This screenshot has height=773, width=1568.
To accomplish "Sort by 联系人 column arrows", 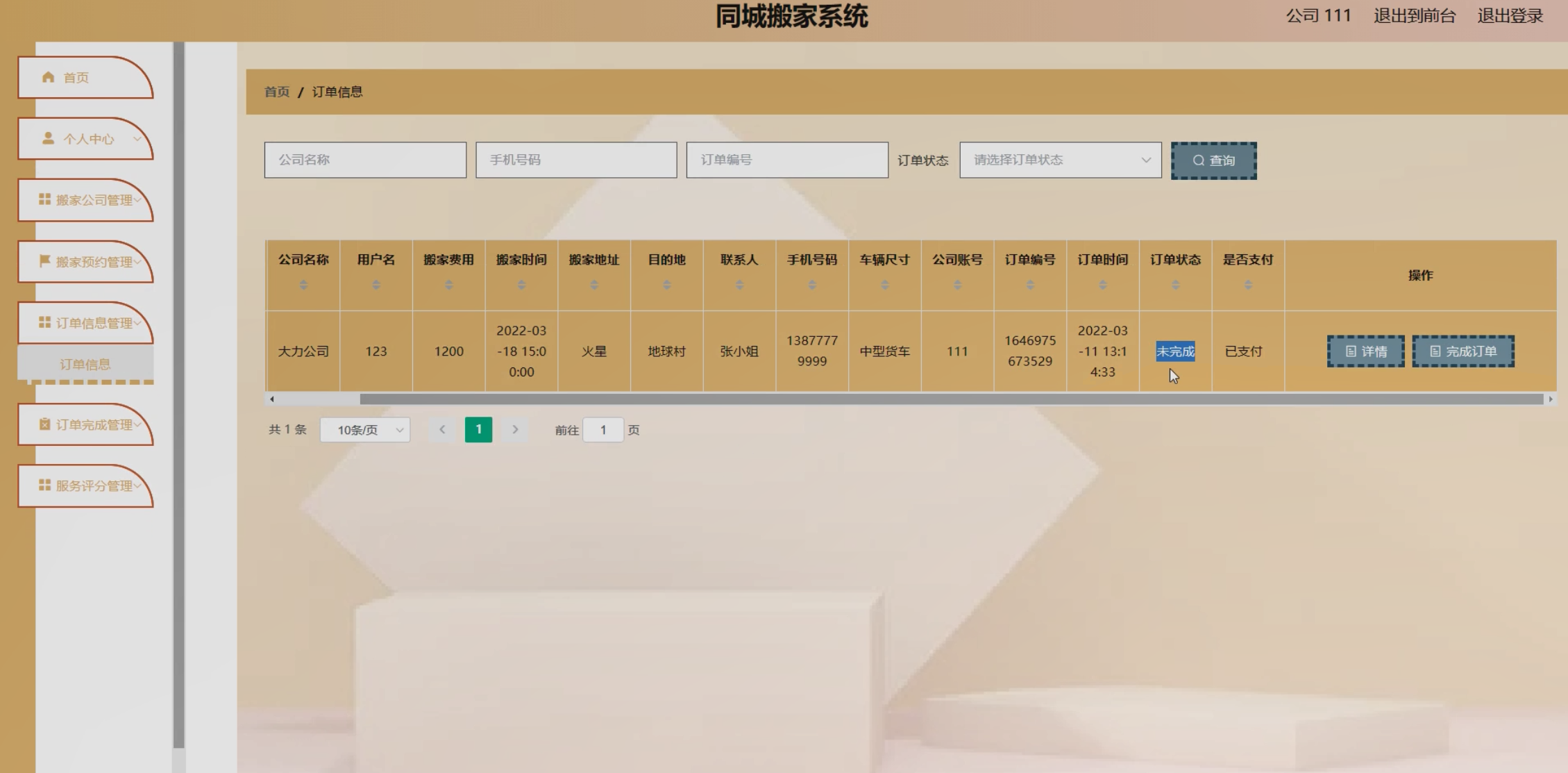I will coord(739,285).
